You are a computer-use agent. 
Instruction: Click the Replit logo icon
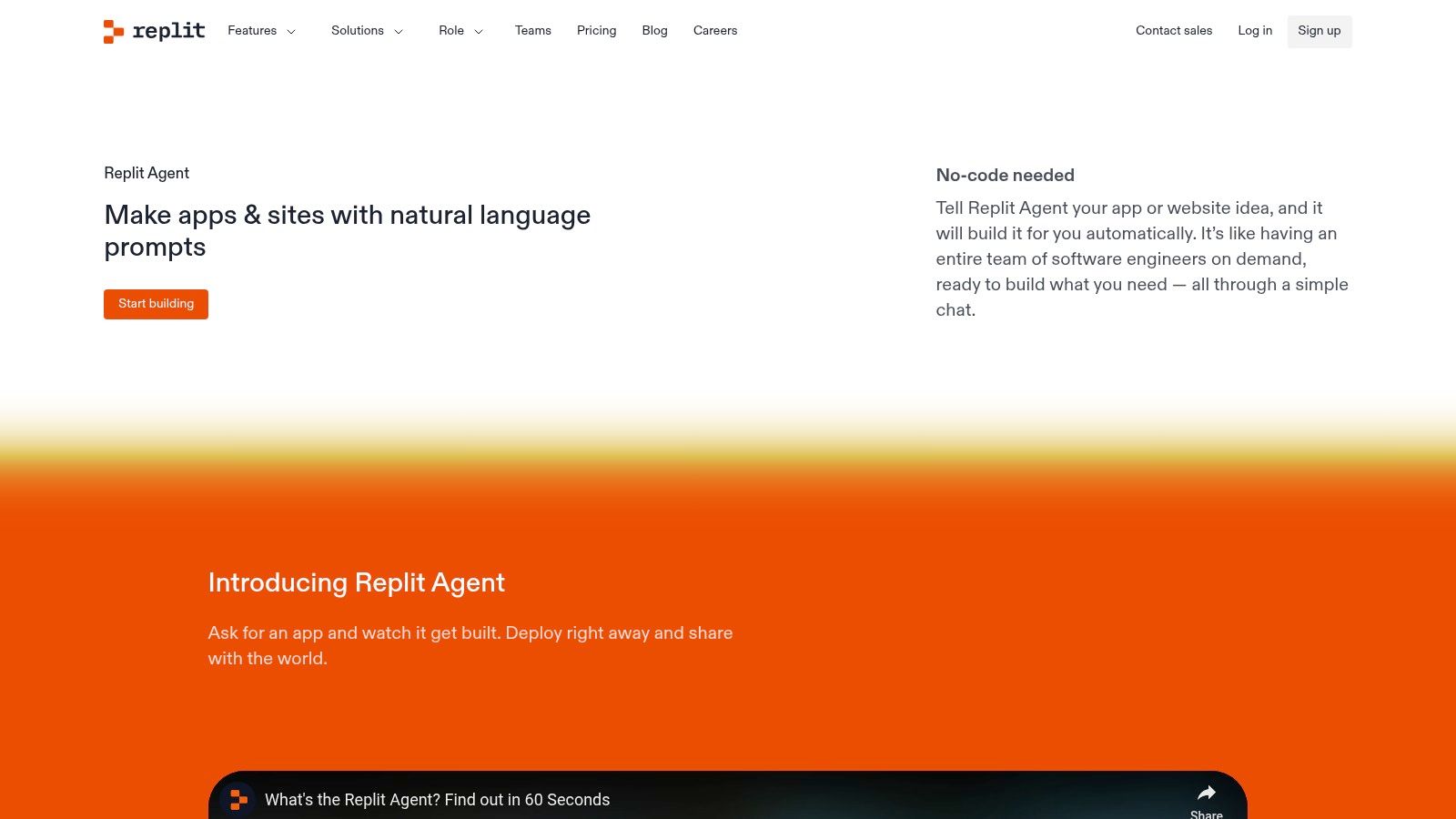click(x=114, y=32)
